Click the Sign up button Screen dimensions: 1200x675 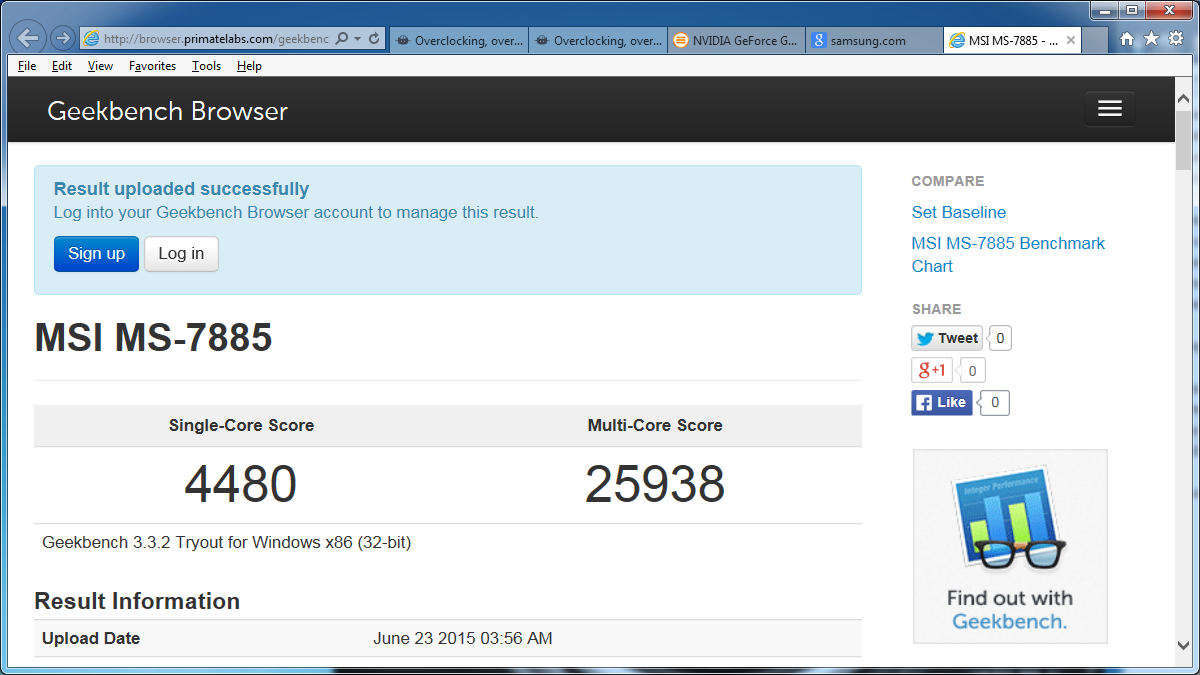tap(96, 254)
